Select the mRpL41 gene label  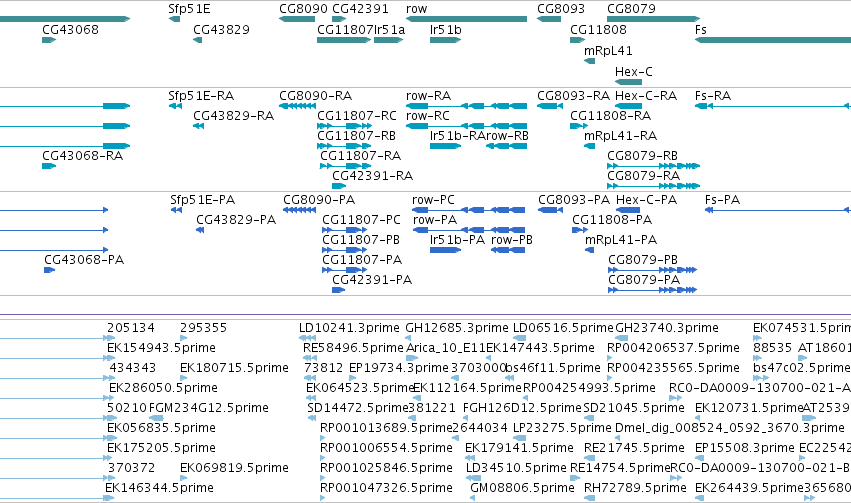click(608, 51)
